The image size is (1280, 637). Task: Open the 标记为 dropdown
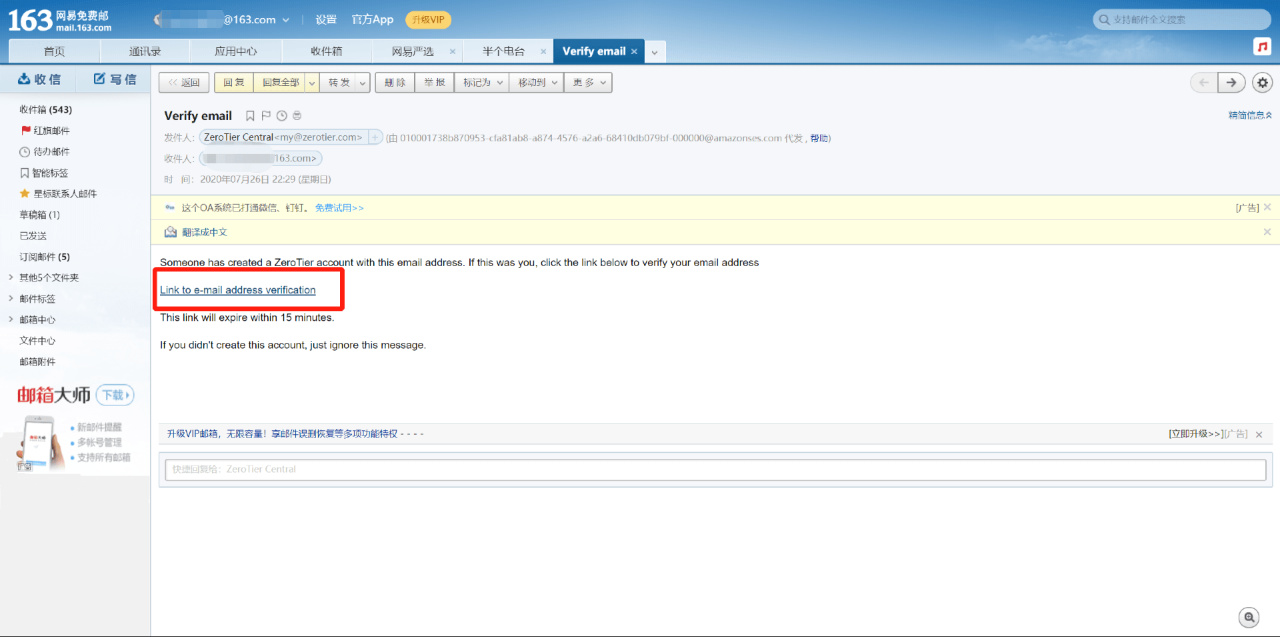click(482, 83)
